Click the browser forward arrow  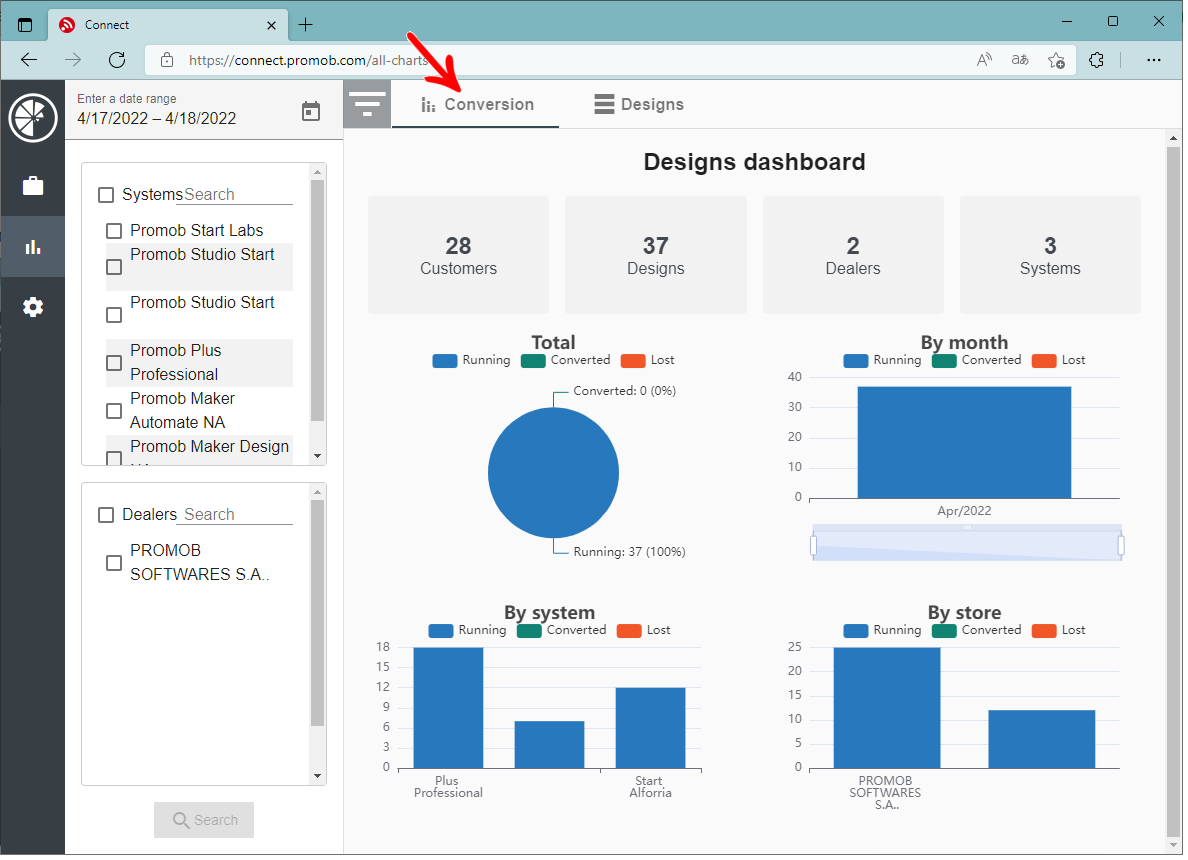73,60
